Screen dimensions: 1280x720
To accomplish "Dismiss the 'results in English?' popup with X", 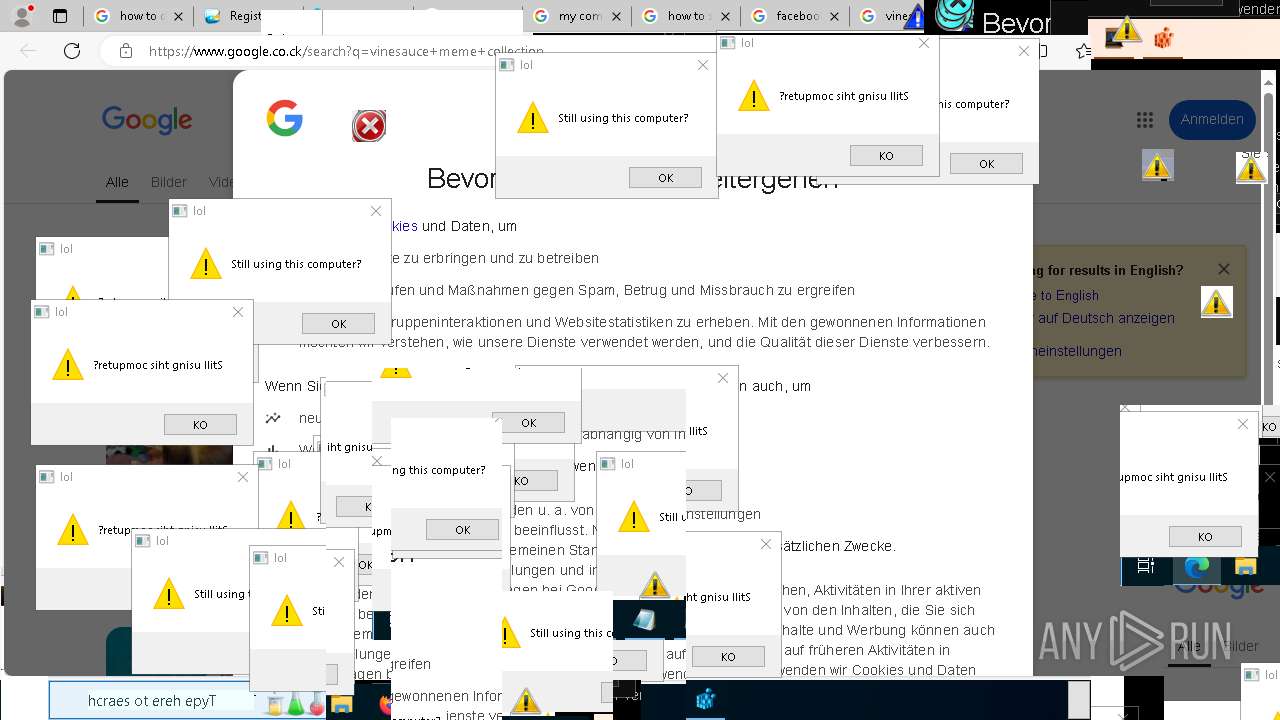I will coord(1224,269).
